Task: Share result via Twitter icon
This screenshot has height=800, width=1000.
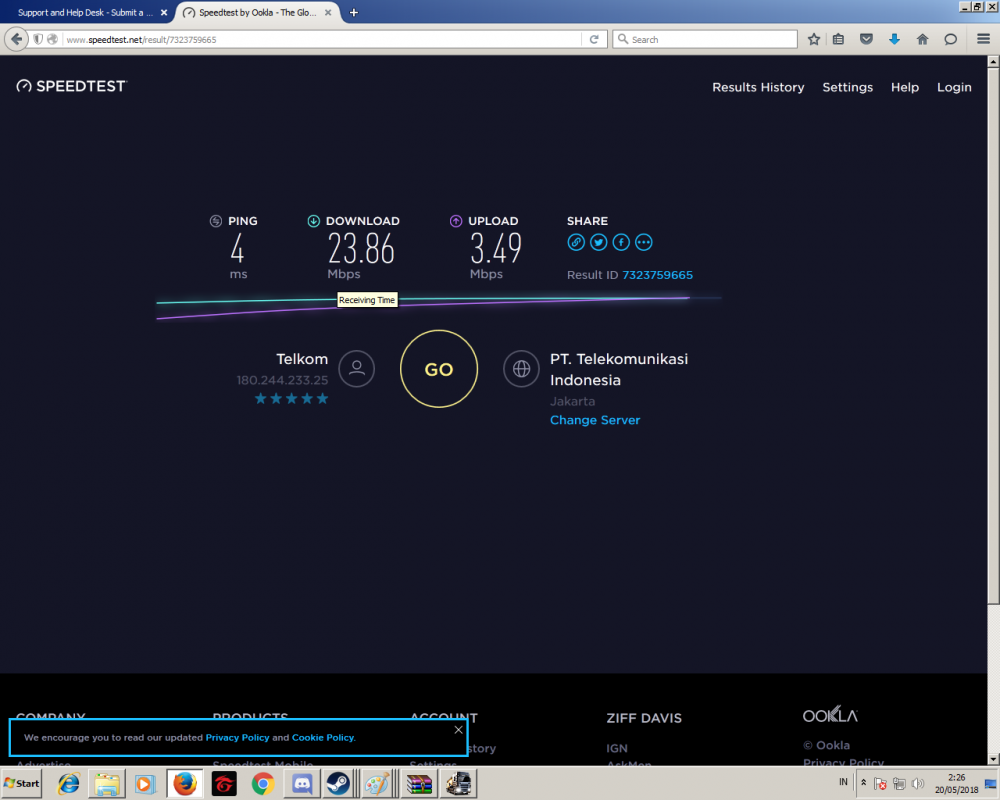Action: coord(598,242)
